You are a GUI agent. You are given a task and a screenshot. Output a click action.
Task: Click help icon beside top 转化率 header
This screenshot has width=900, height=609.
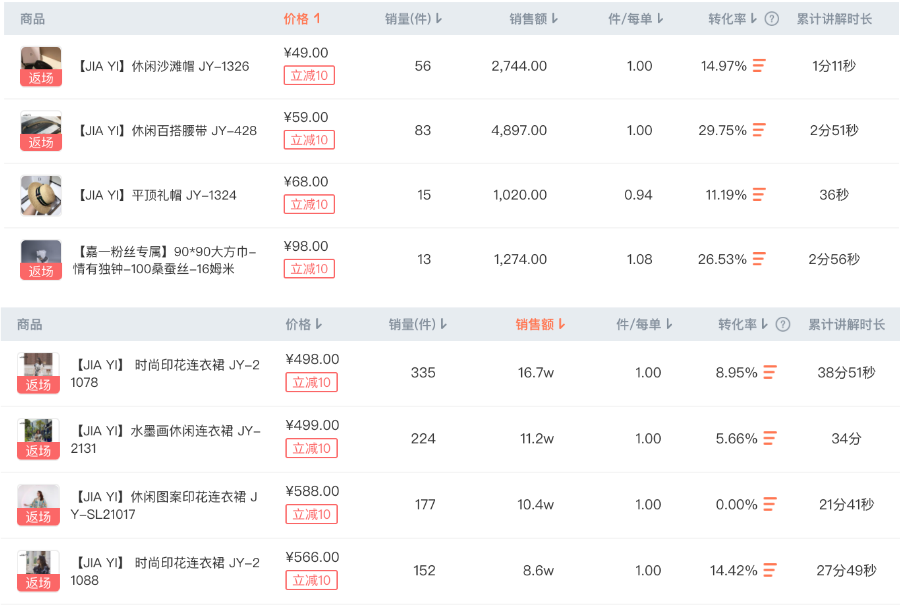click(771, 19)
